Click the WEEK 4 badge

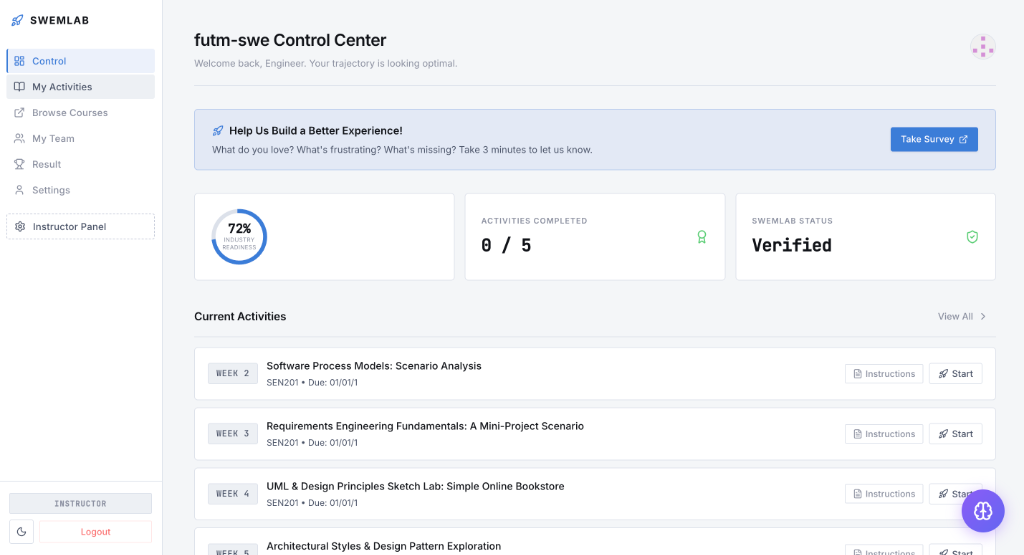point(232,494)
